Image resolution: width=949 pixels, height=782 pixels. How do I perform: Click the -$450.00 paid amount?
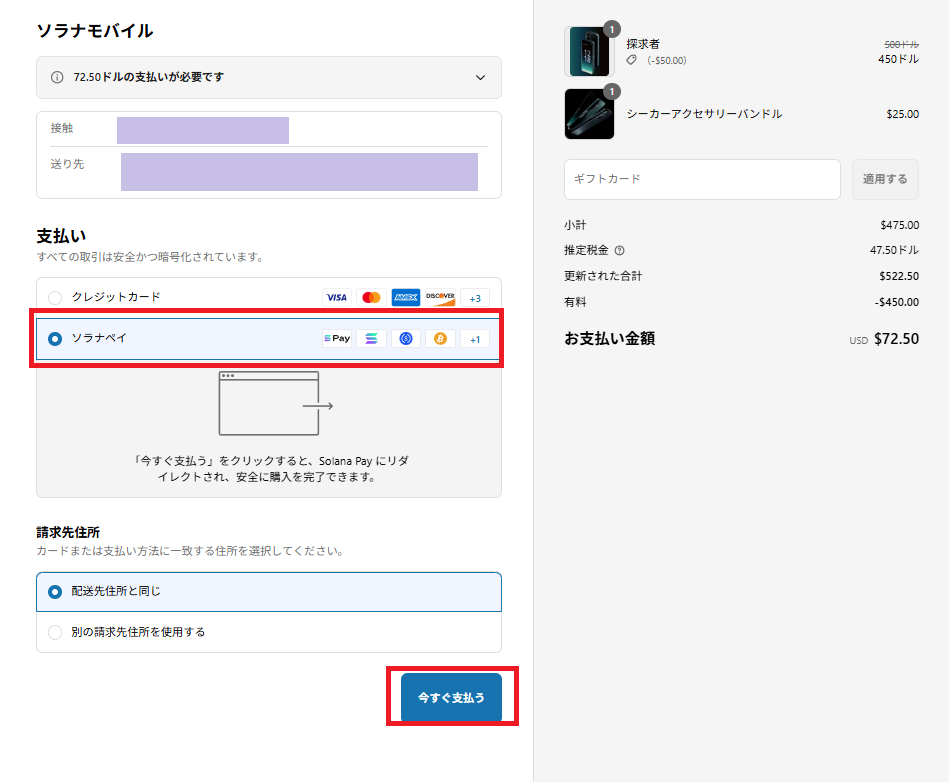pyautogui.click(x=896, y=302)
